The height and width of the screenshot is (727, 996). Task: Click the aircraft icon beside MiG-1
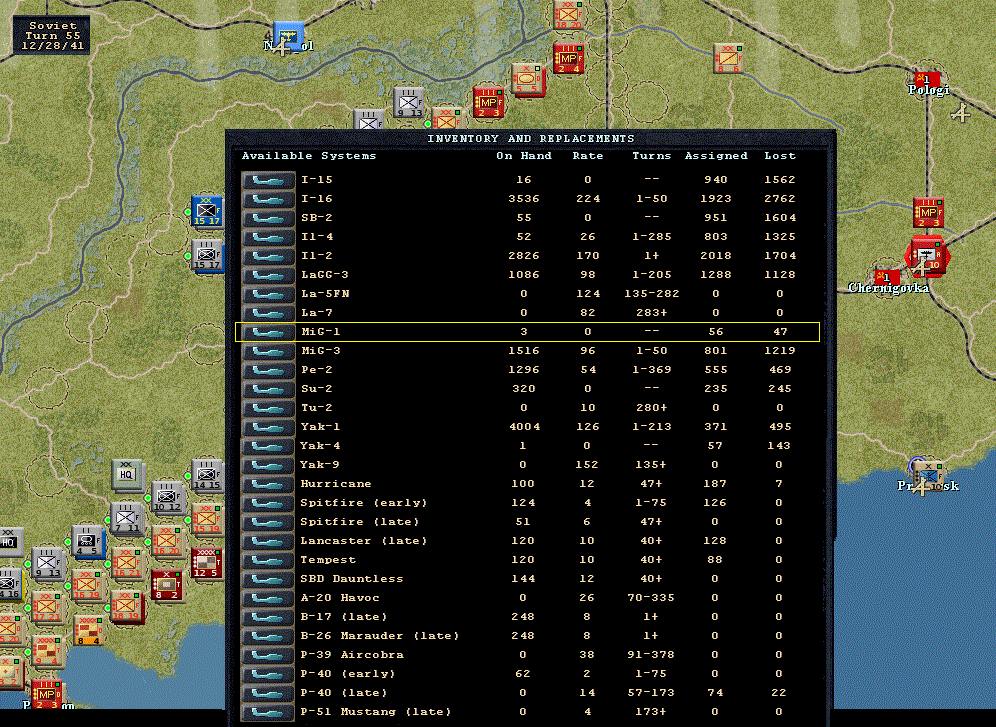click(268, 331)
